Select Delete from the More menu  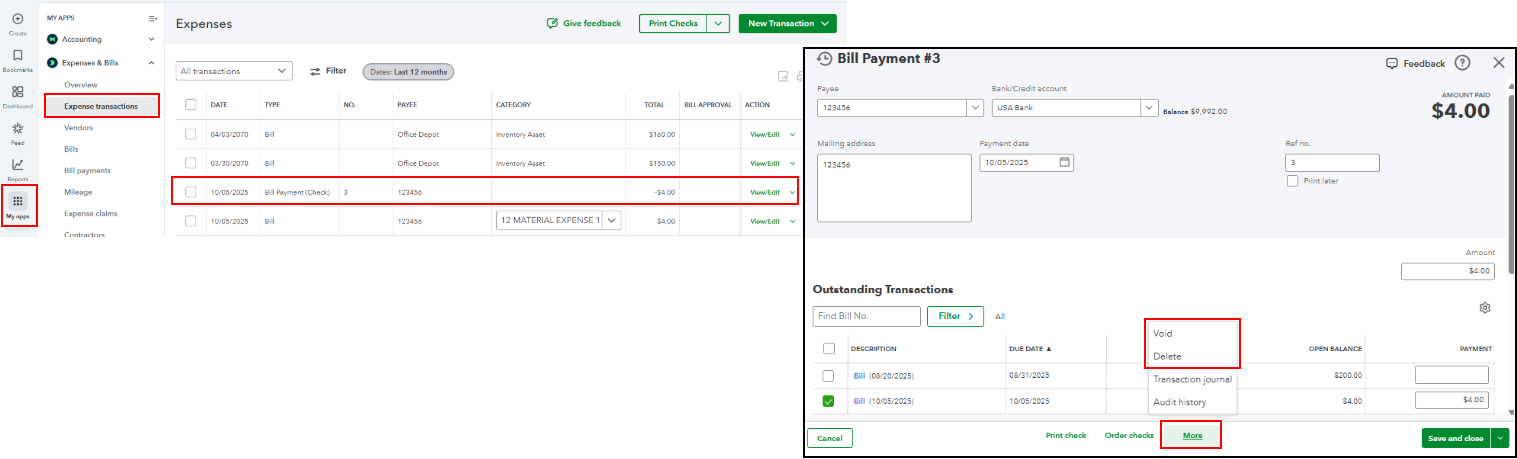[x=1167, y=356]
